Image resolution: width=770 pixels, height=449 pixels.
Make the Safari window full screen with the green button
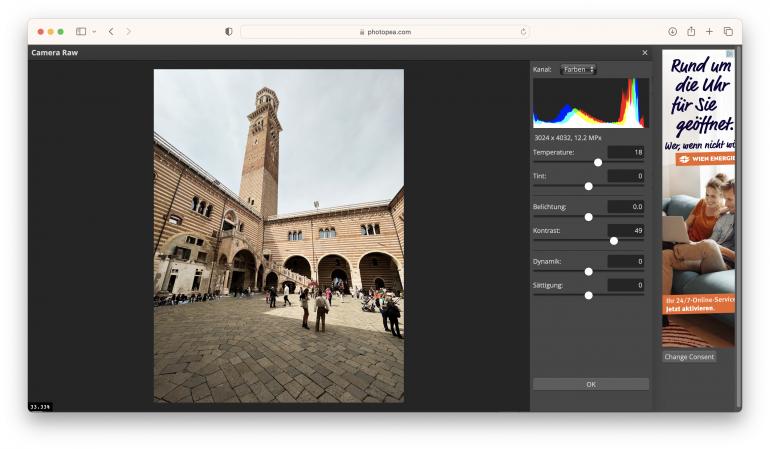[x=60, y=31]
